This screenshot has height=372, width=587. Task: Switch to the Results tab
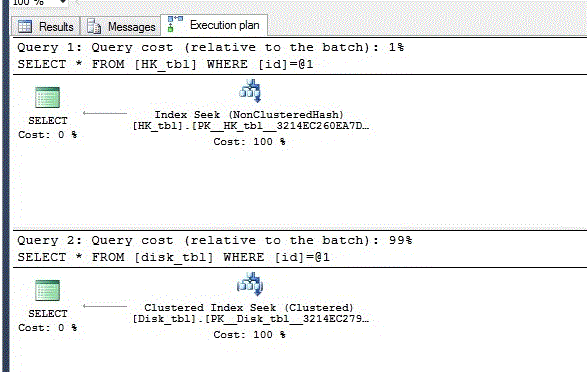(x=46, y=27)
